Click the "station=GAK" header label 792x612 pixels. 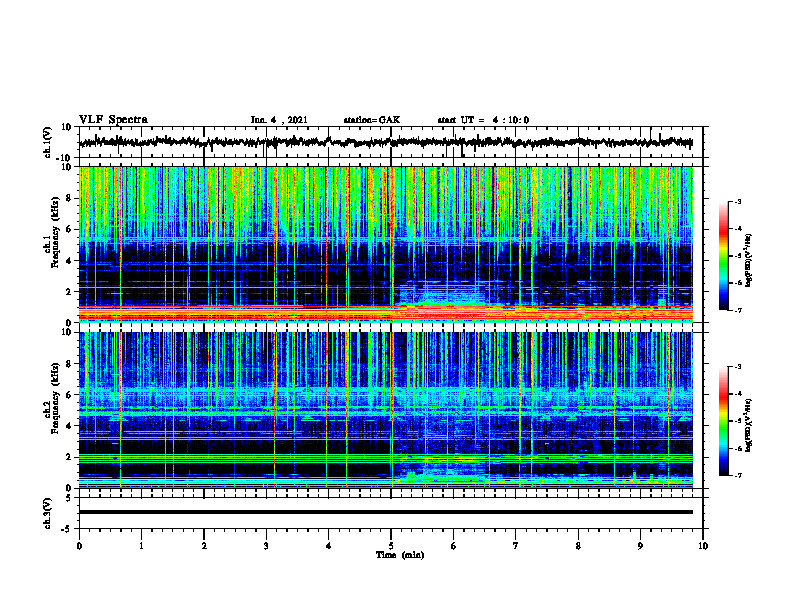pyautogui.click(x=372, y=120)
